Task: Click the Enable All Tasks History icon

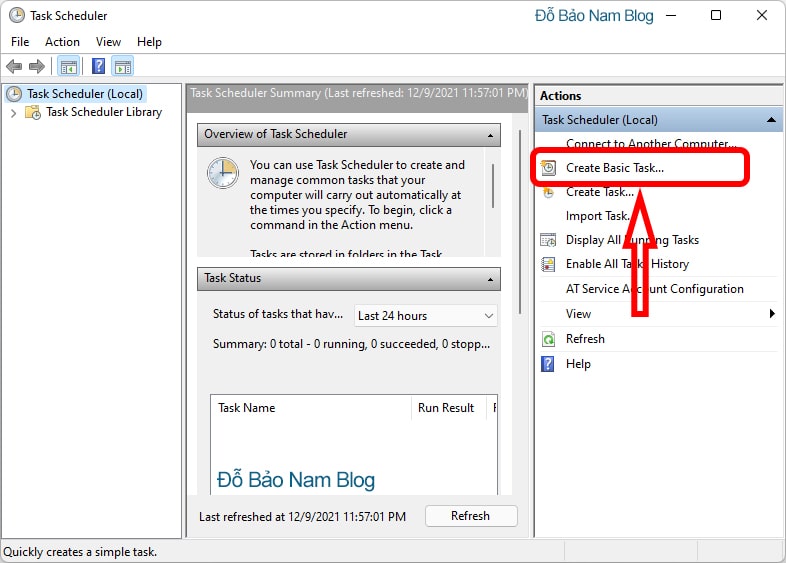Action: coord(548,264)
